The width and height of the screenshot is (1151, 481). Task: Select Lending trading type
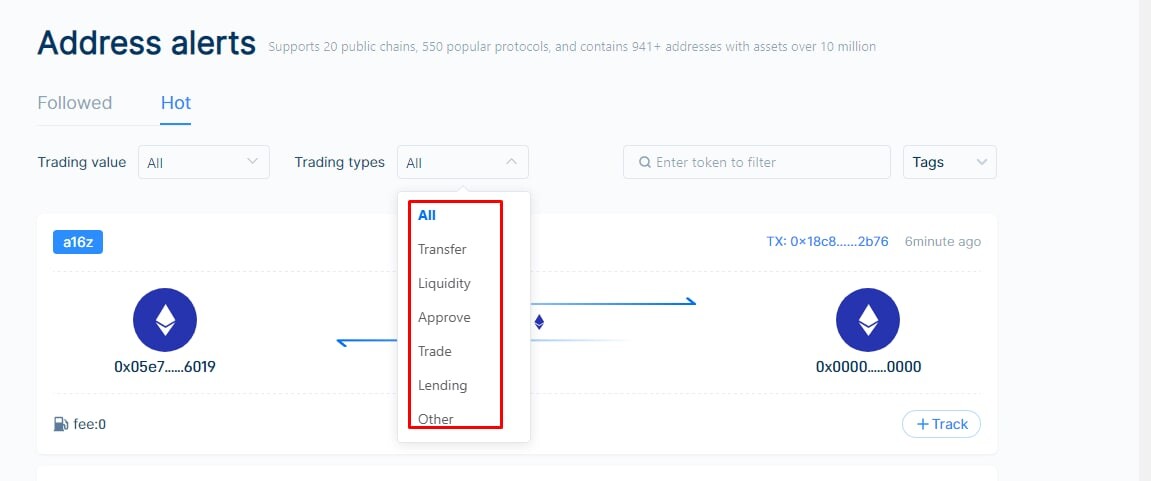point(442,385)
